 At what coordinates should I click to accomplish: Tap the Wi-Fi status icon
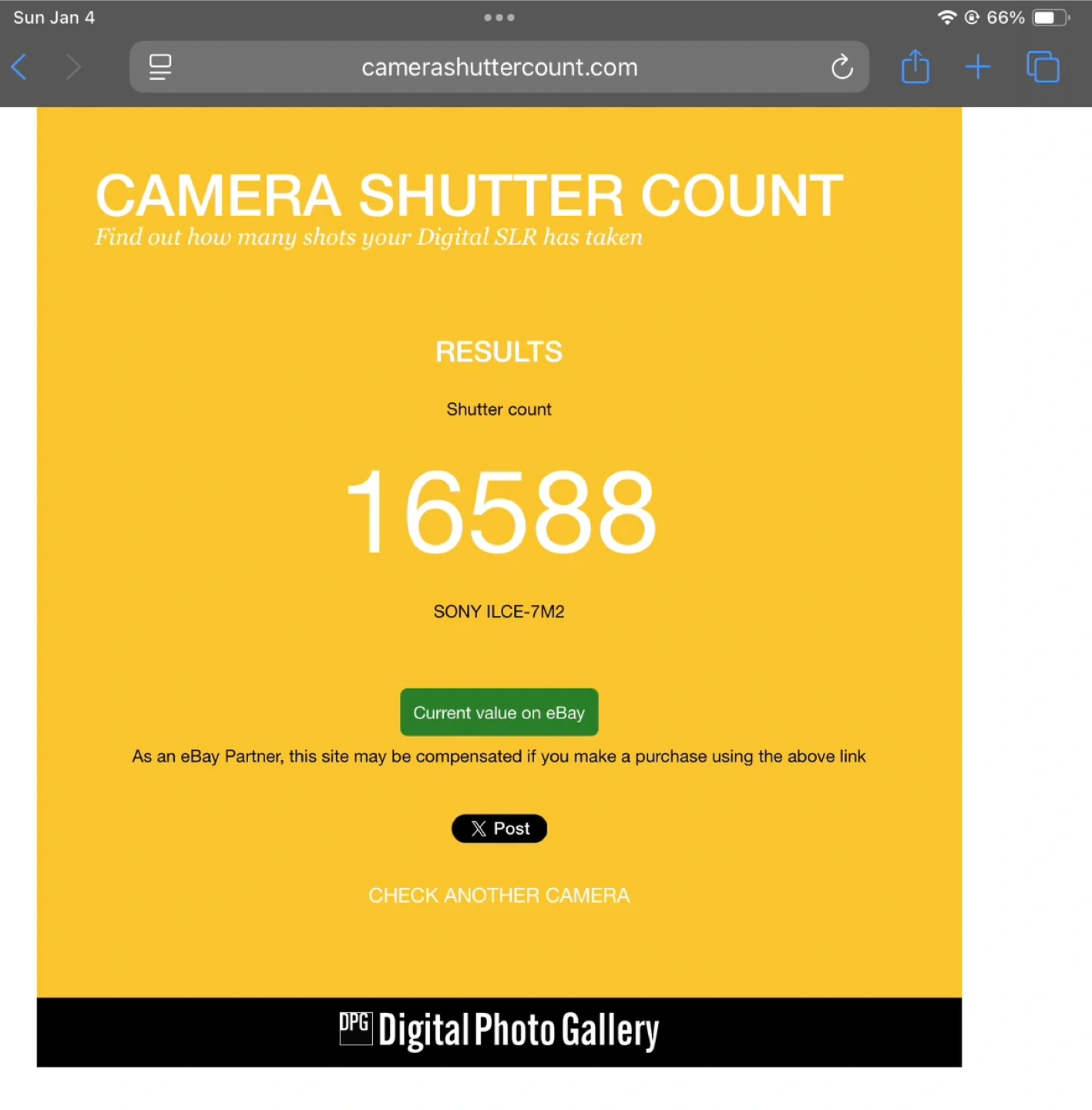click(947, 18)
